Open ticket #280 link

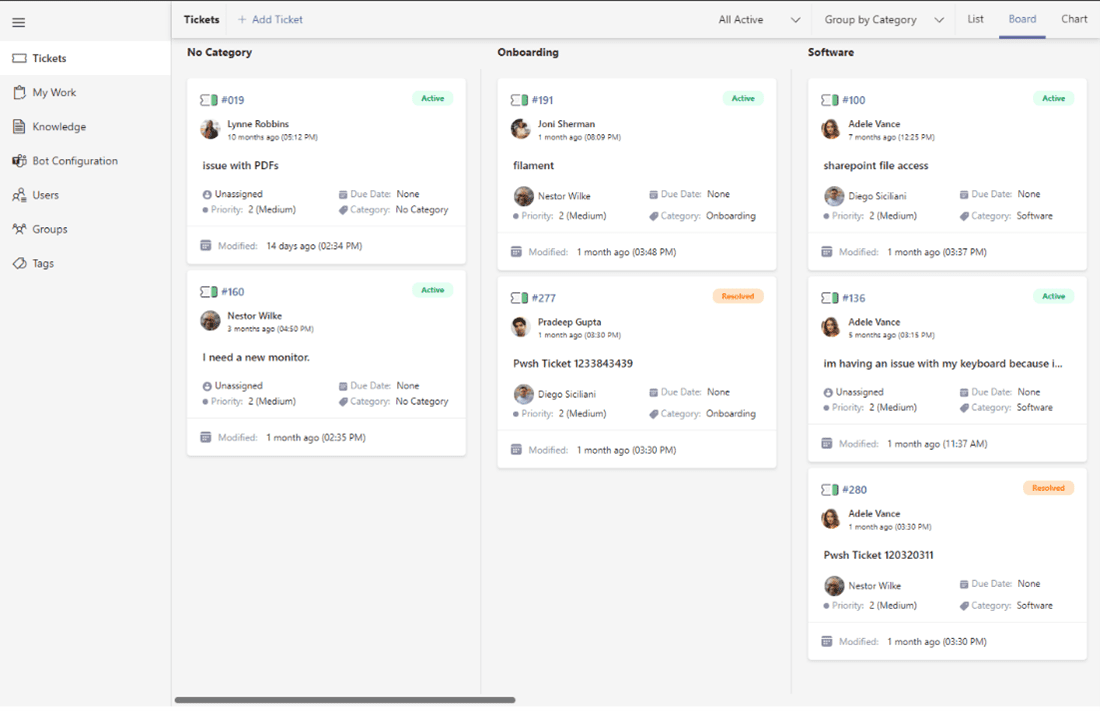854,490
